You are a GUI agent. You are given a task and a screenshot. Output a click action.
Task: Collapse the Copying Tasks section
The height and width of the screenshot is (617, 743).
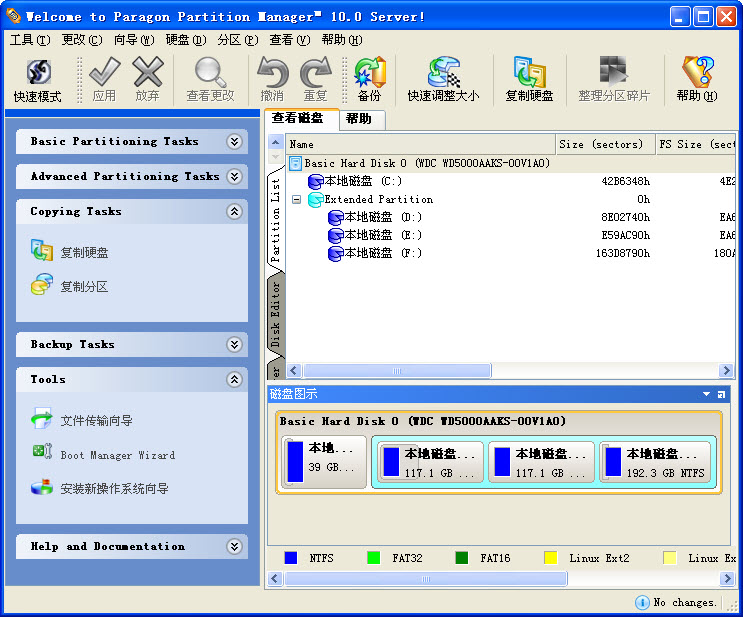(x=234, y=212)
